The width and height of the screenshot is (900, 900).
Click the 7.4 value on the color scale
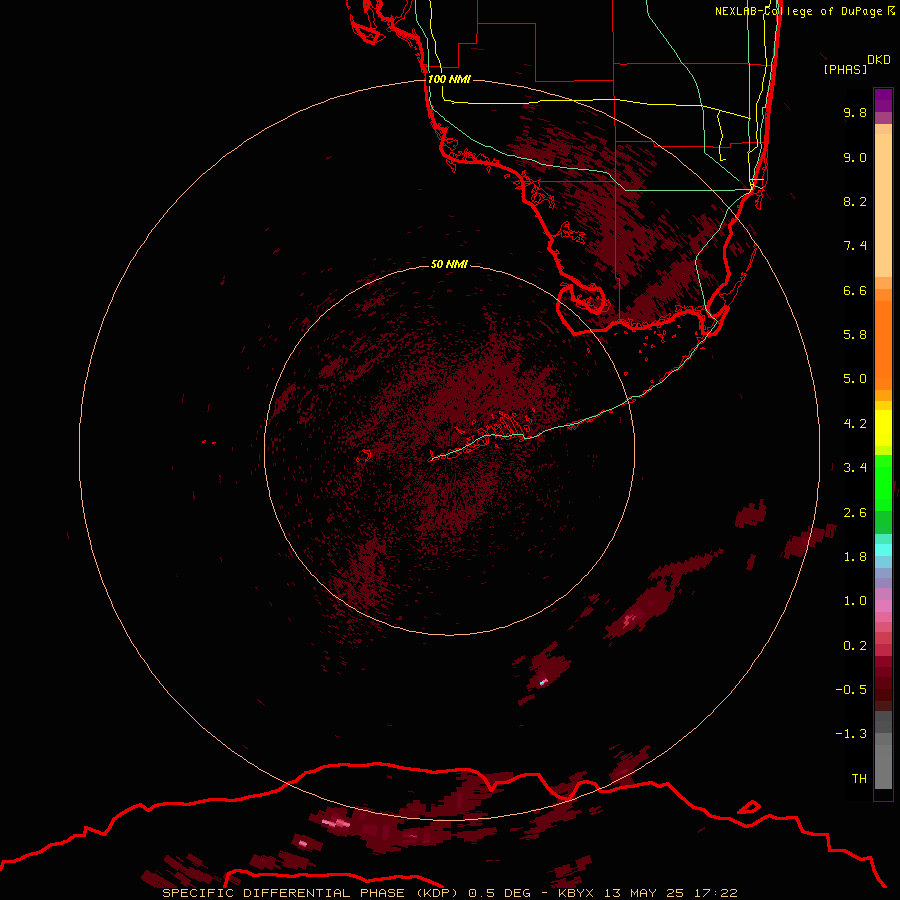(855, 246)
